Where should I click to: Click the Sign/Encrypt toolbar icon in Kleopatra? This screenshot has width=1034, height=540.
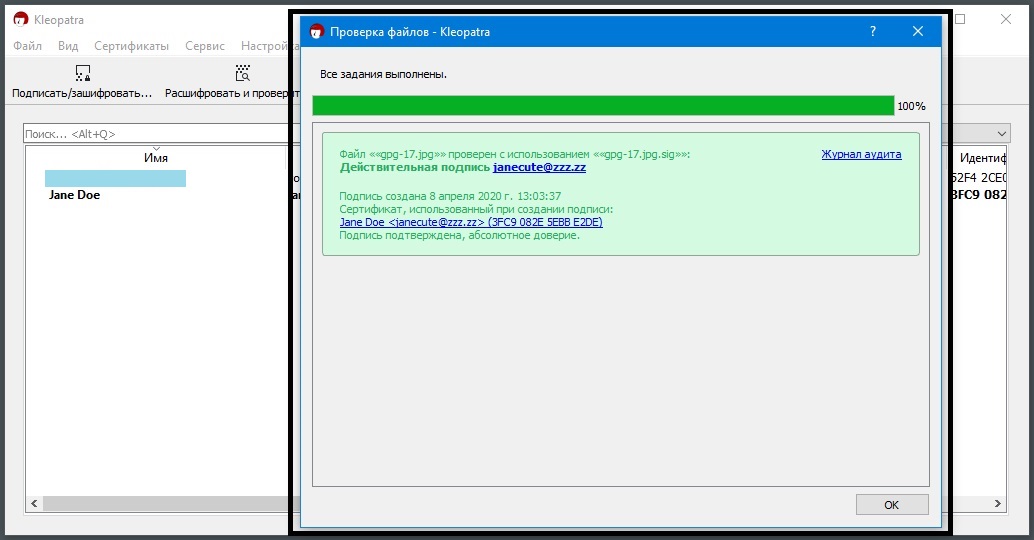tap(82, 73)
